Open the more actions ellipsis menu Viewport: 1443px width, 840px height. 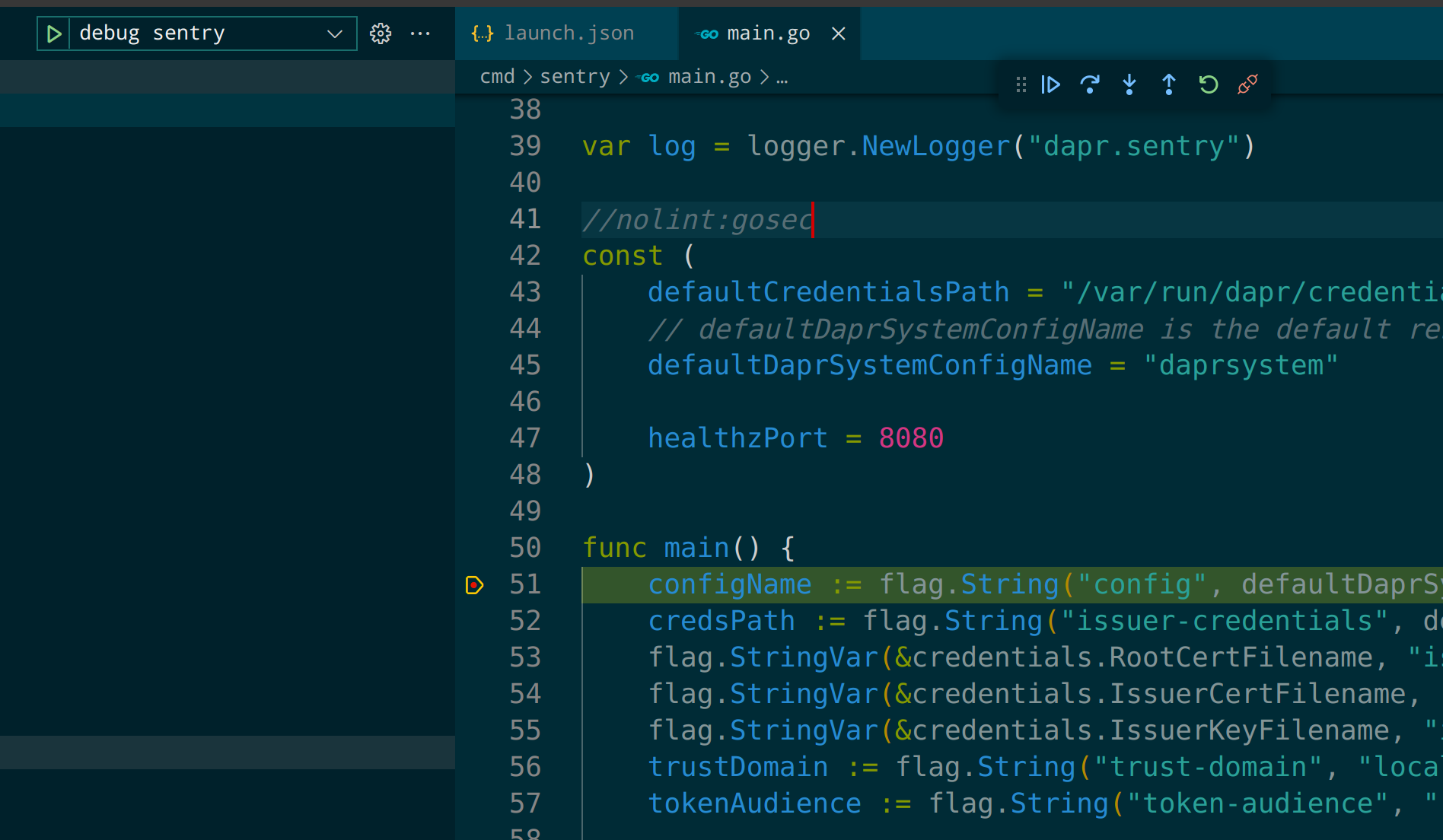pos(420,33)
